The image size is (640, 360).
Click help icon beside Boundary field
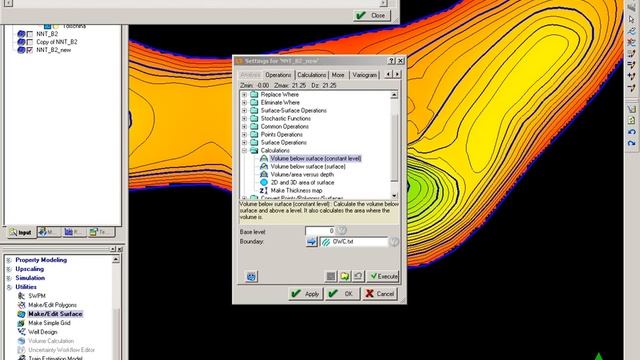pos(394,242)
